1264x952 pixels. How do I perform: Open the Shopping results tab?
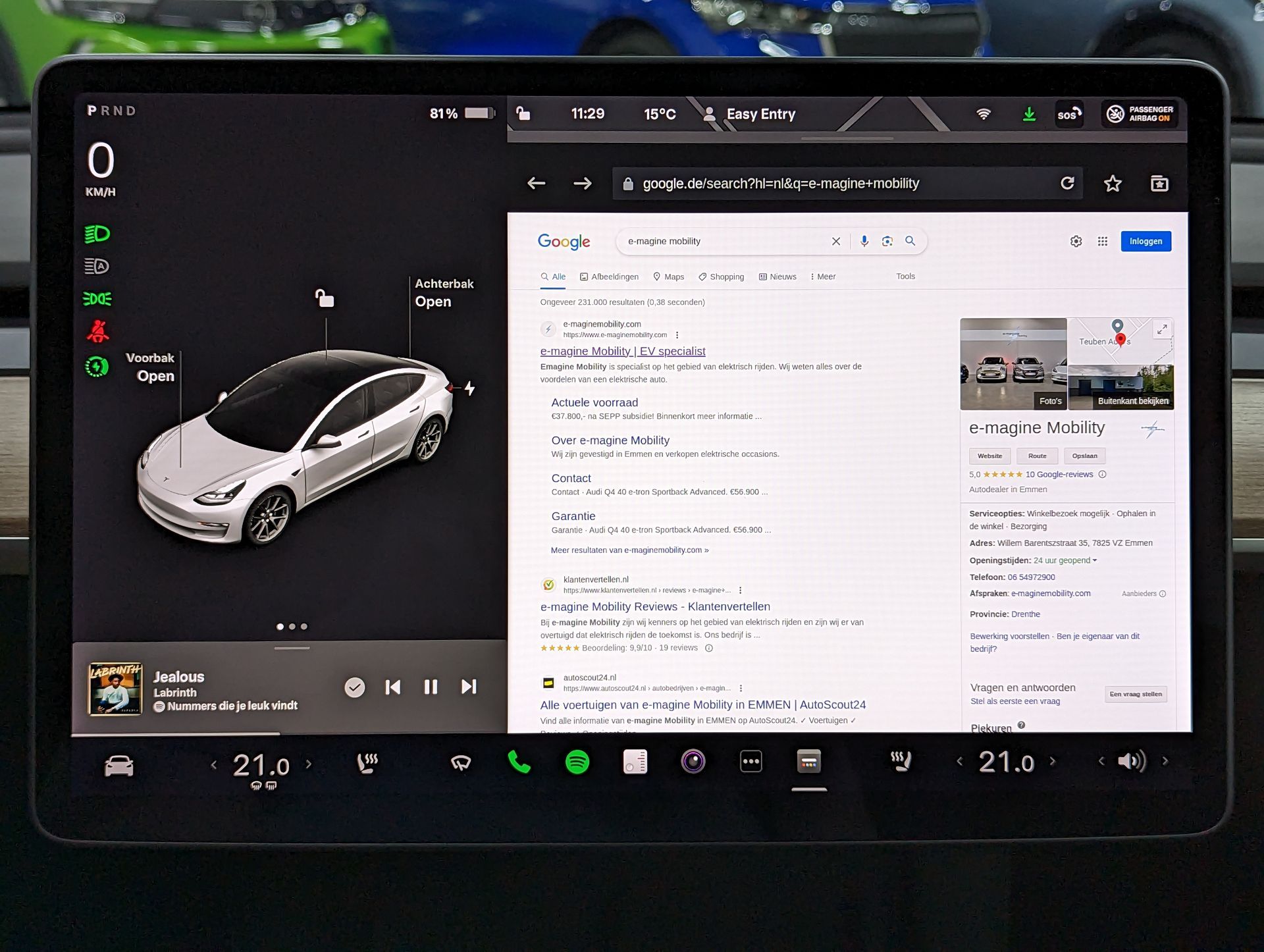point(721,277)
